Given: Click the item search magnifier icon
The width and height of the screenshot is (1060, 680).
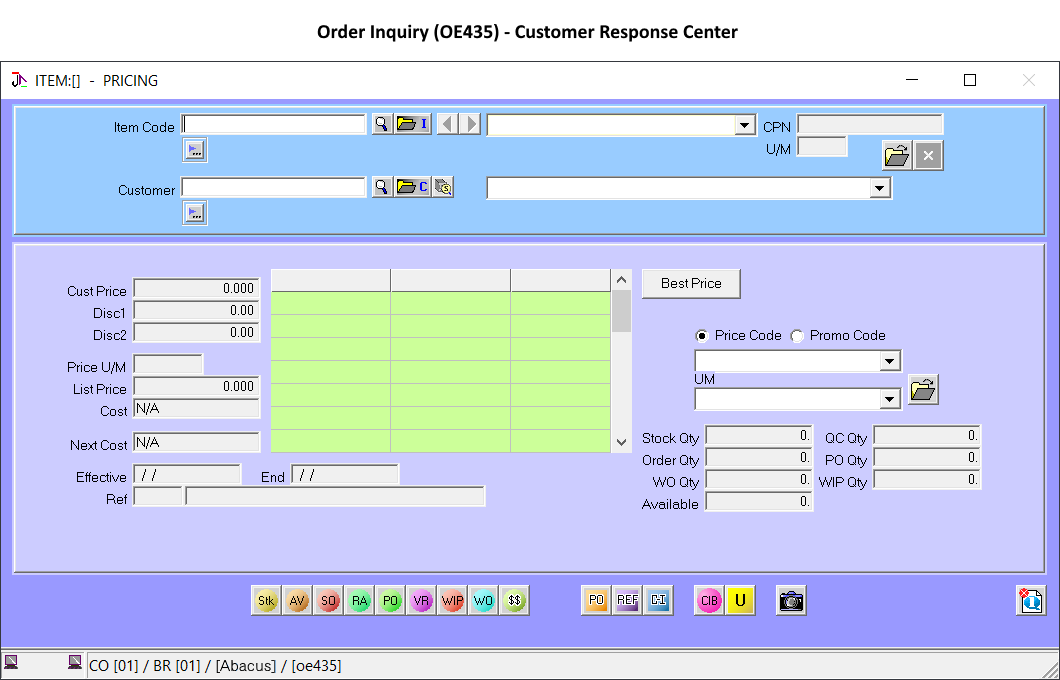Looking at the screenshot, I should pos(381,124).
